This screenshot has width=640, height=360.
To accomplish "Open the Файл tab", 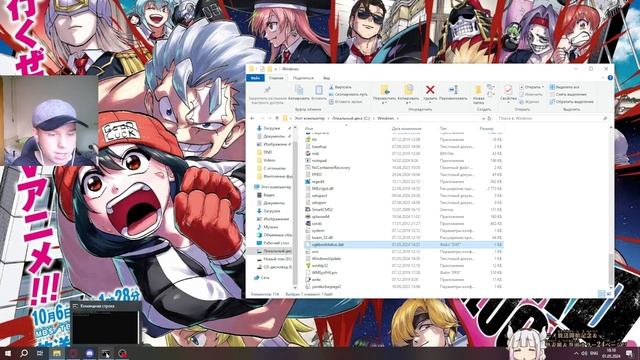I will (256, 78).
